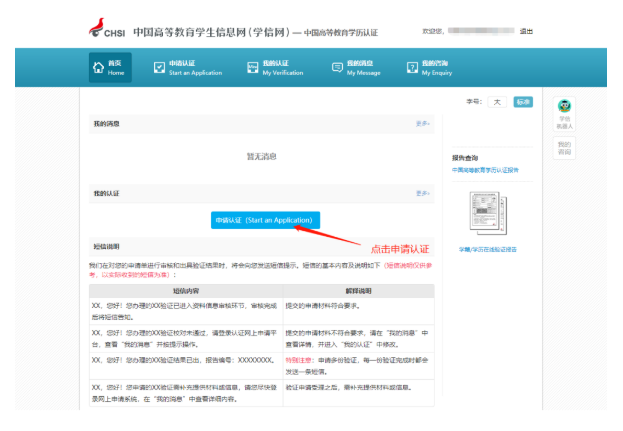Viewport: 623px width, 431px height.
Task: Open 学籍/学历在线验证报告 link
Action: click(x=488, y=249)
